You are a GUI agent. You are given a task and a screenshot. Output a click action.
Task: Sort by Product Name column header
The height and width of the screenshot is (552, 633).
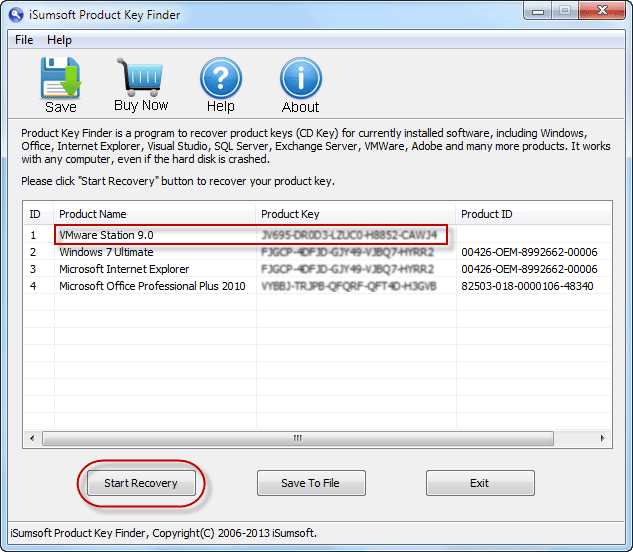pyautogui.click(x=155, y=214)
